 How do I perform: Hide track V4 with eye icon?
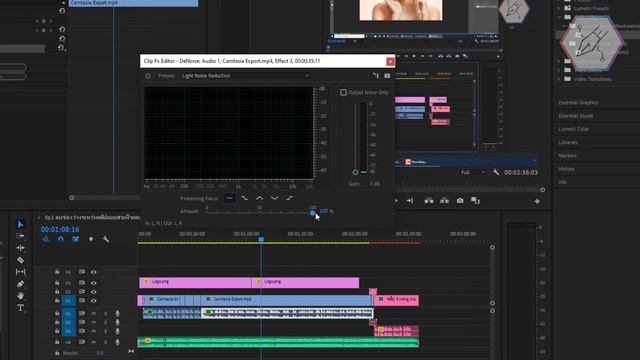pyautogui.click(x=93, y=272)
